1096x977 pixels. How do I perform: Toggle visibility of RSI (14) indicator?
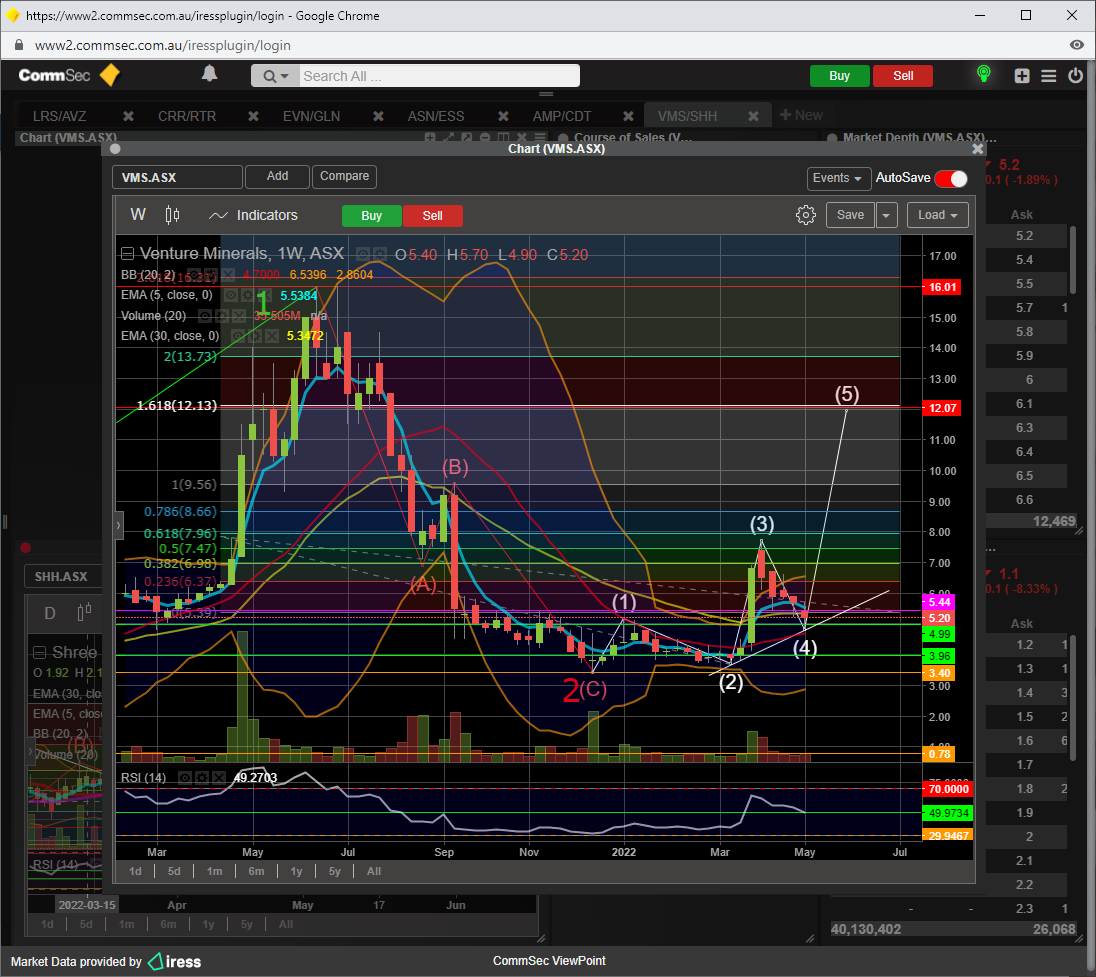pos(185,778)
